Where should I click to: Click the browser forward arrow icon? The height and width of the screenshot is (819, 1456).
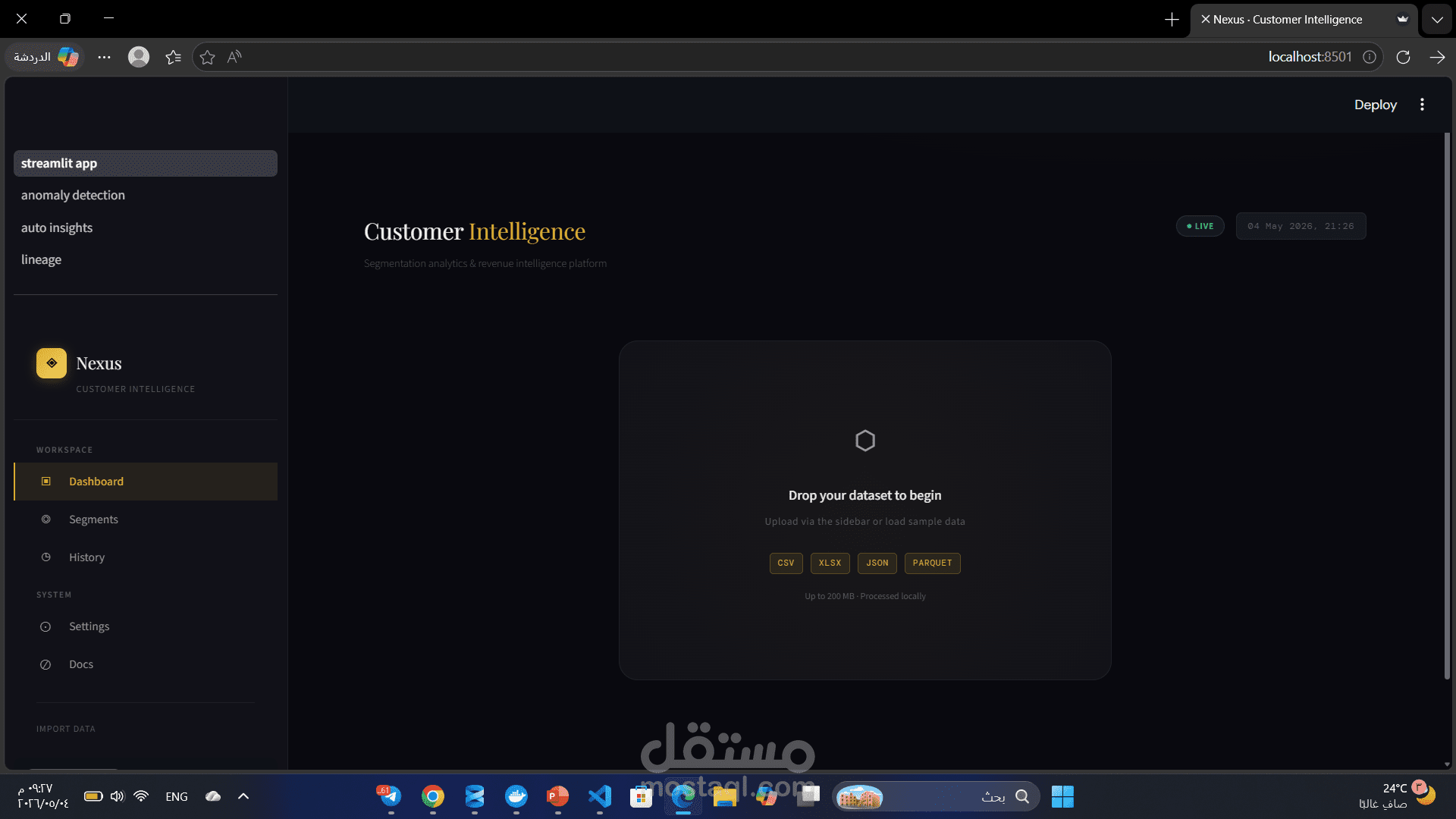coord(1437,57)
